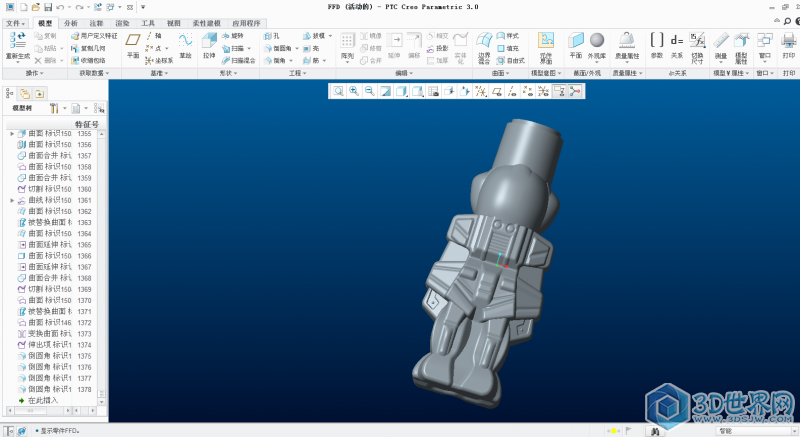800x437 pixels.
Task: Click the Style (样式) surface tool
Action: pyautogui.click(x=508, y=36)
